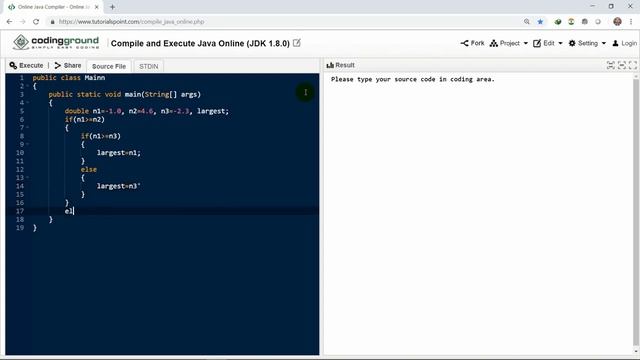Click the first result panel layout icon

[x=611, y=65]
